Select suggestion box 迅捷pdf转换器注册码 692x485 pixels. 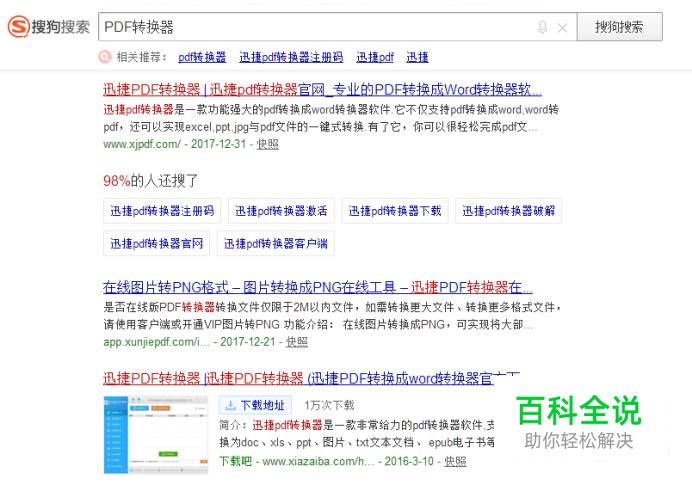pyautogui.click(x=162, y=211)
